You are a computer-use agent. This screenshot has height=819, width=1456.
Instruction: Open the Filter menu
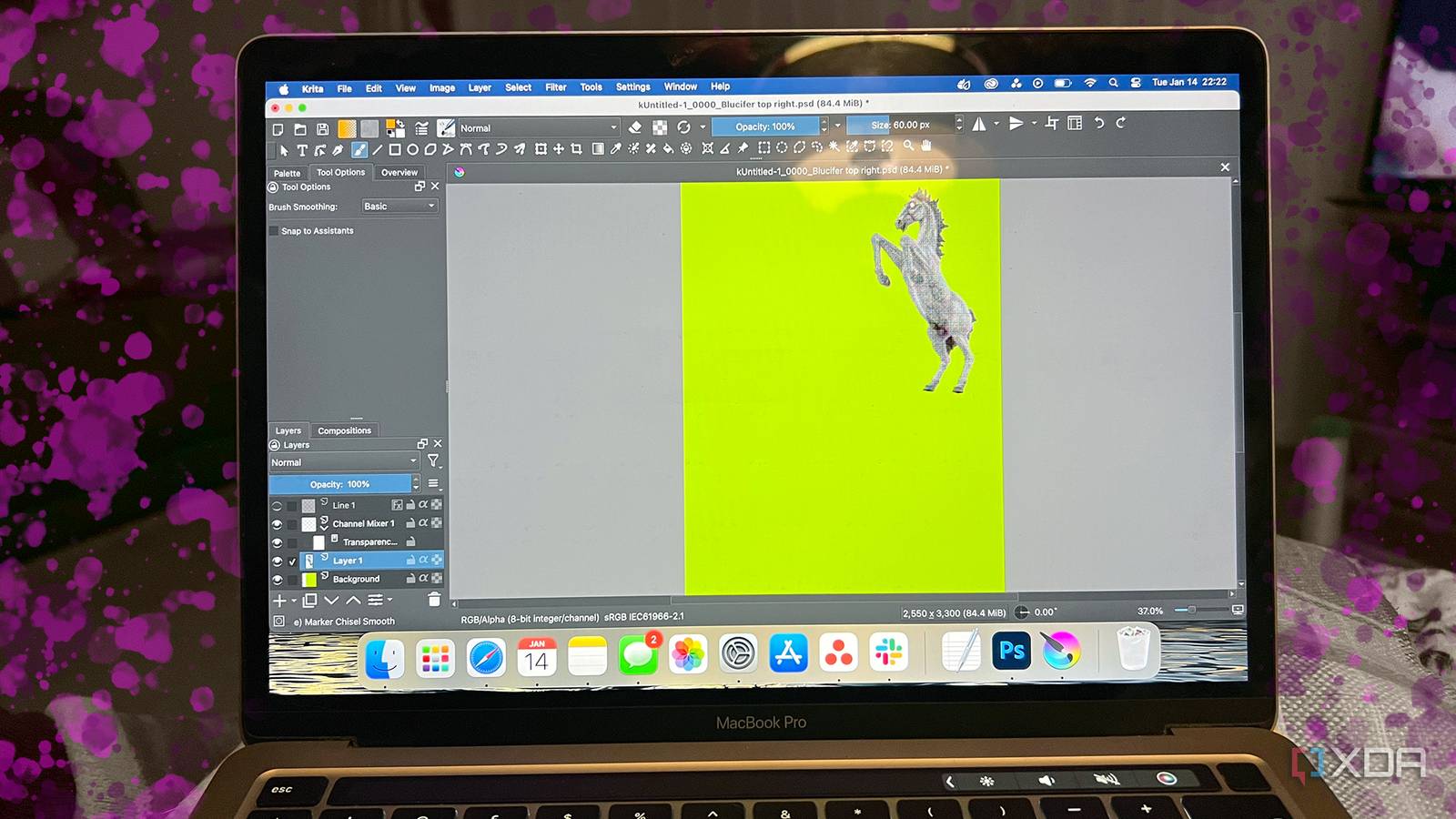556,87
